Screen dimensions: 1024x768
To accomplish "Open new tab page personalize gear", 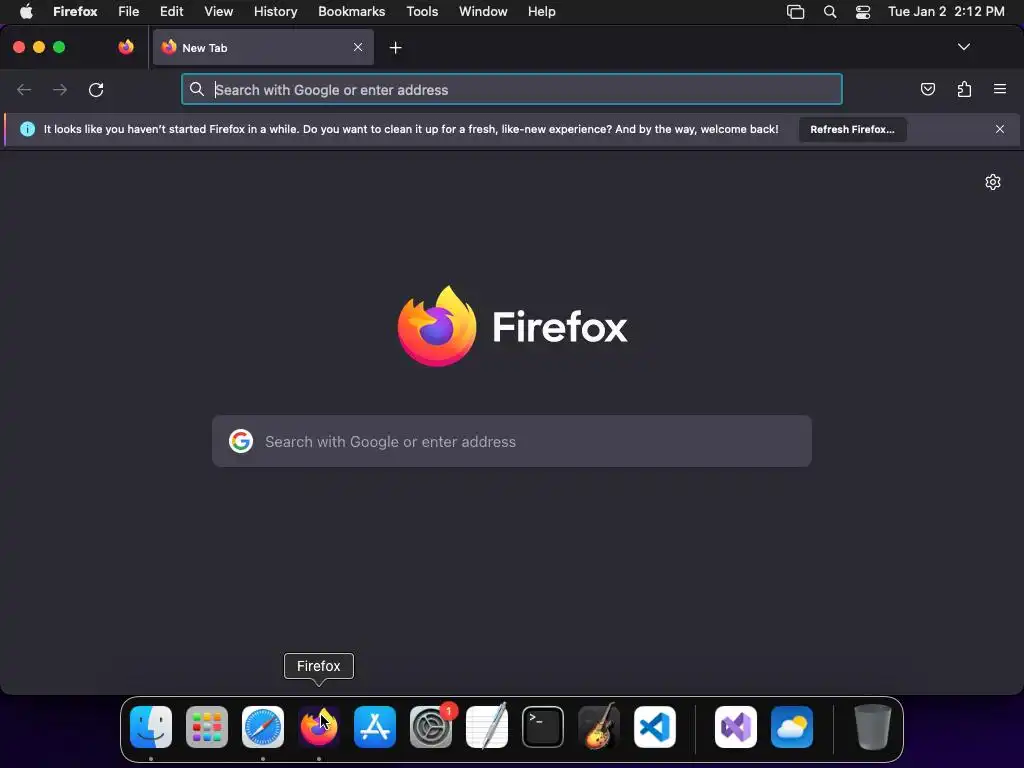I will click(x=993, y=182).
